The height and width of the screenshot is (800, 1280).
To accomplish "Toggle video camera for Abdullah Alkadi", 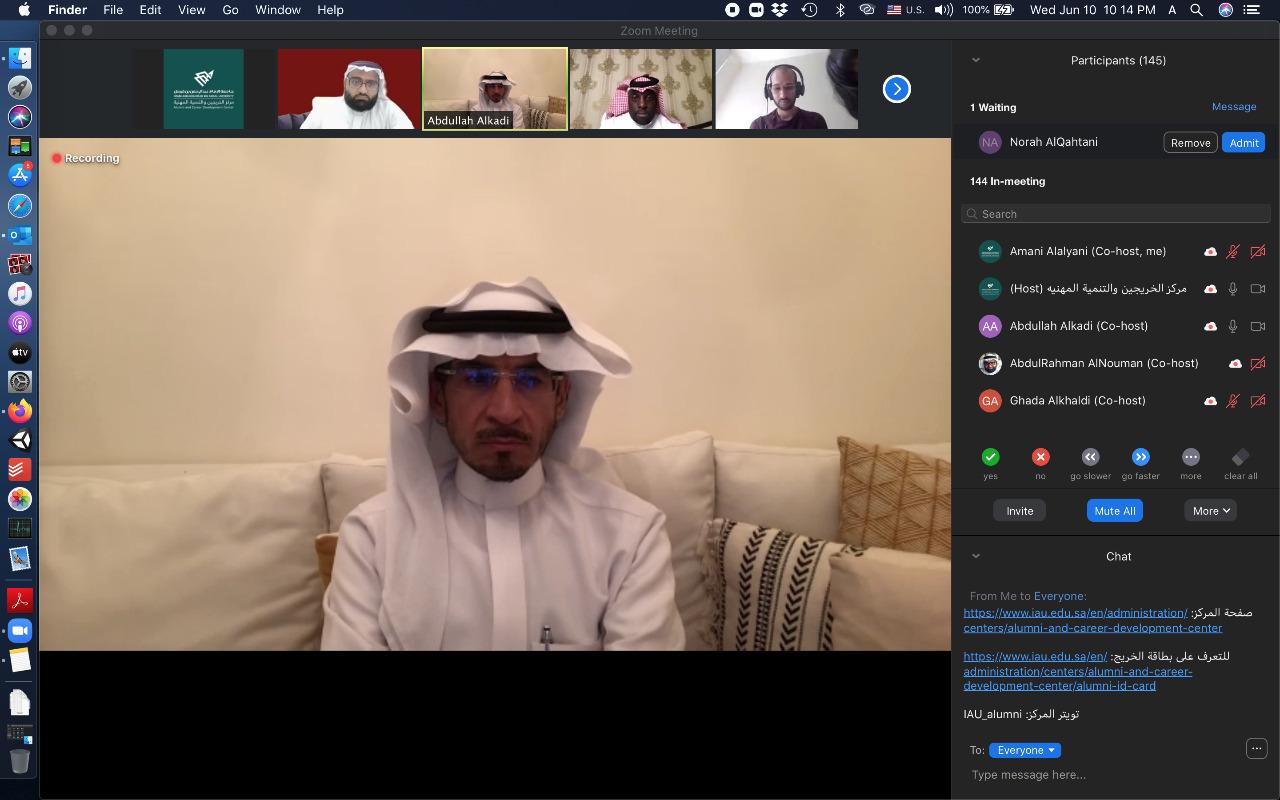I will click(x=1258, y=326).
